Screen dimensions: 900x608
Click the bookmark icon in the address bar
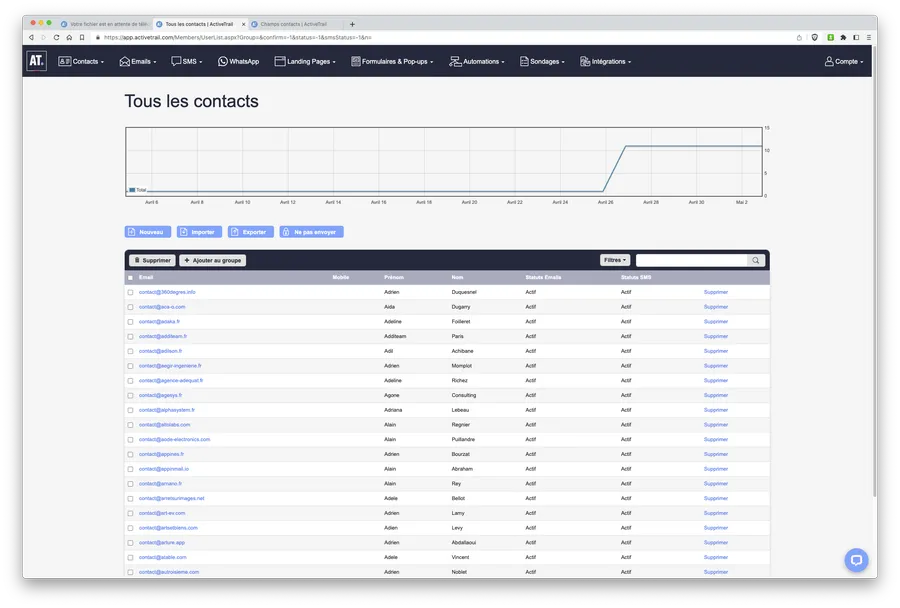82,37
